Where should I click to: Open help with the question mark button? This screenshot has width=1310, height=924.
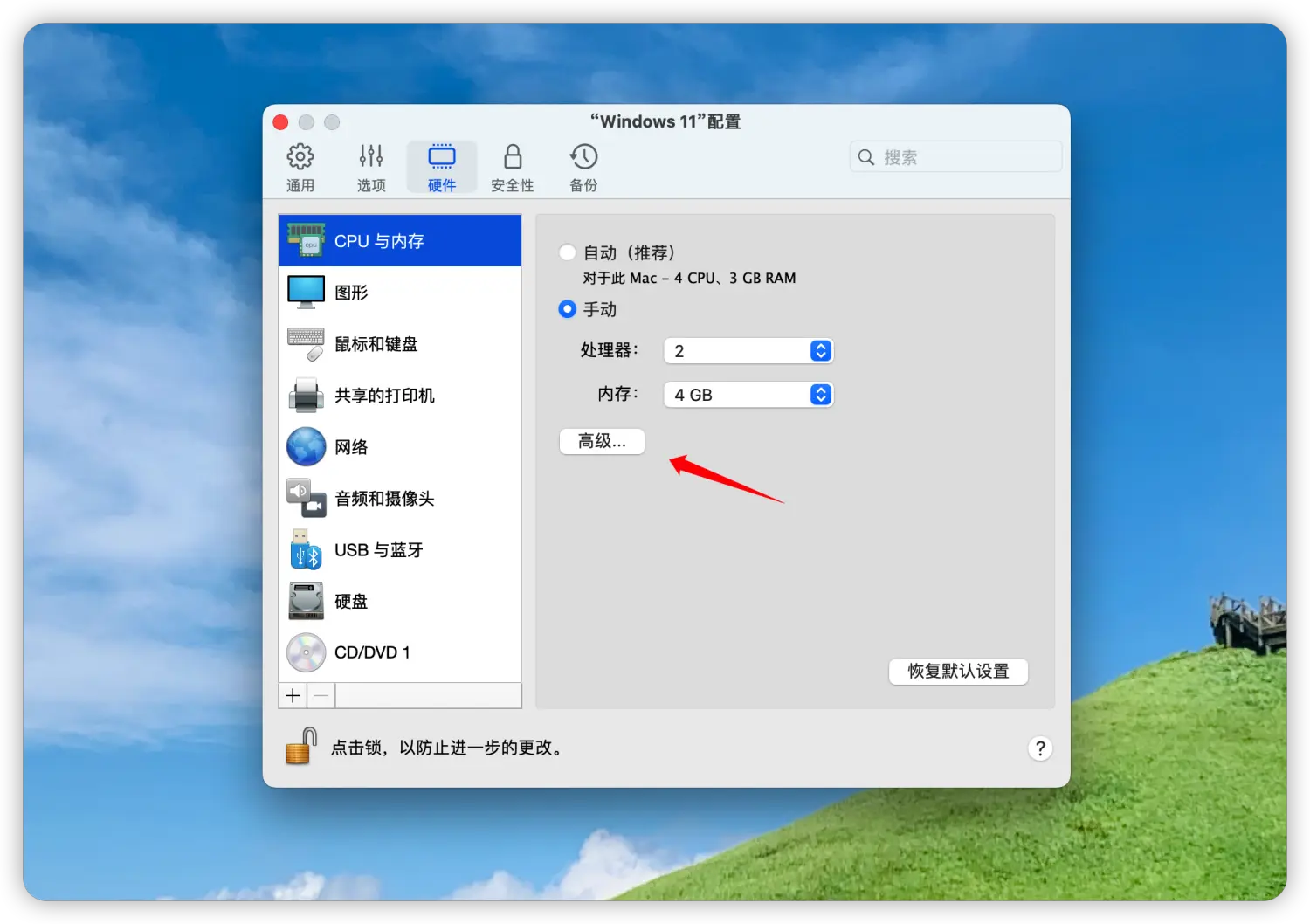point(1040,748)
